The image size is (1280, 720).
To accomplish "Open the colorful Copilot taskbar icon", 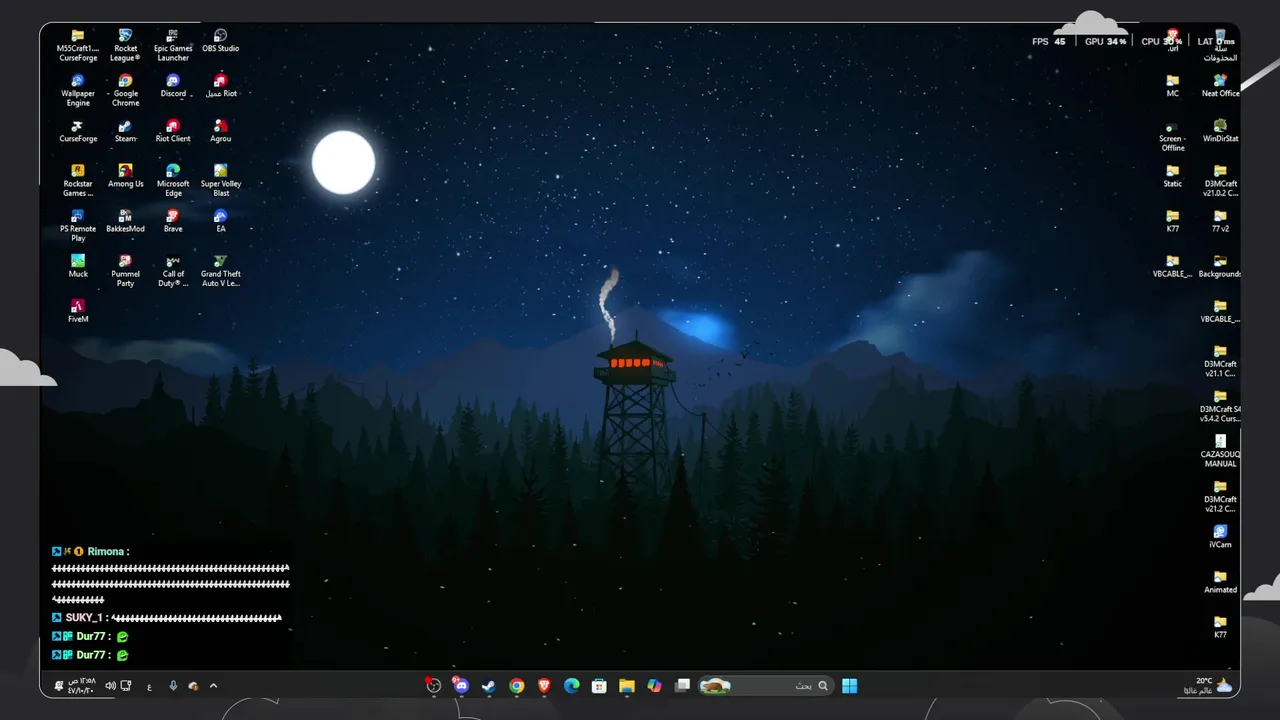I will point(655,686).
